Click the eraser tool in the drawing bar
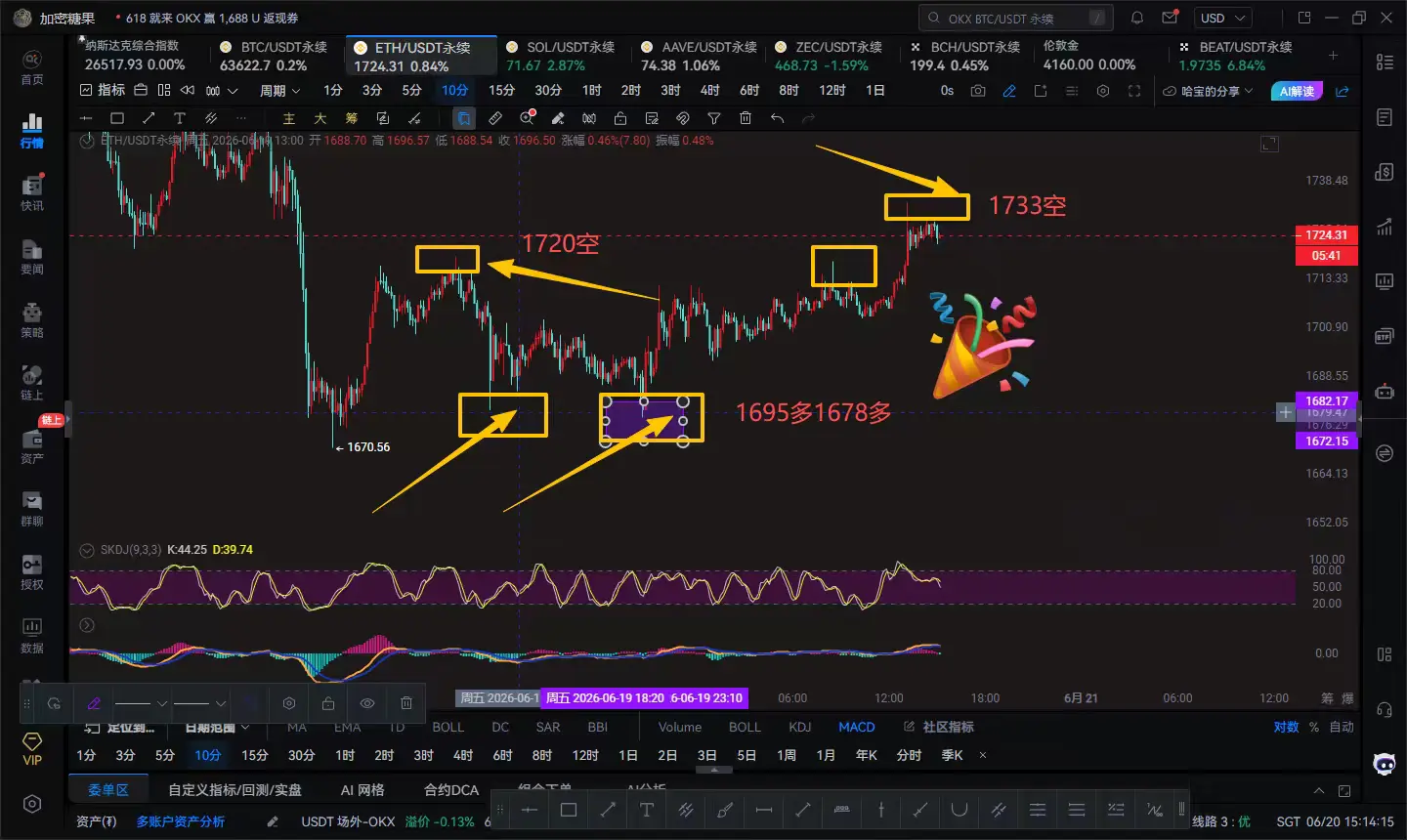 pyautogui.click(x=558, y=118)
